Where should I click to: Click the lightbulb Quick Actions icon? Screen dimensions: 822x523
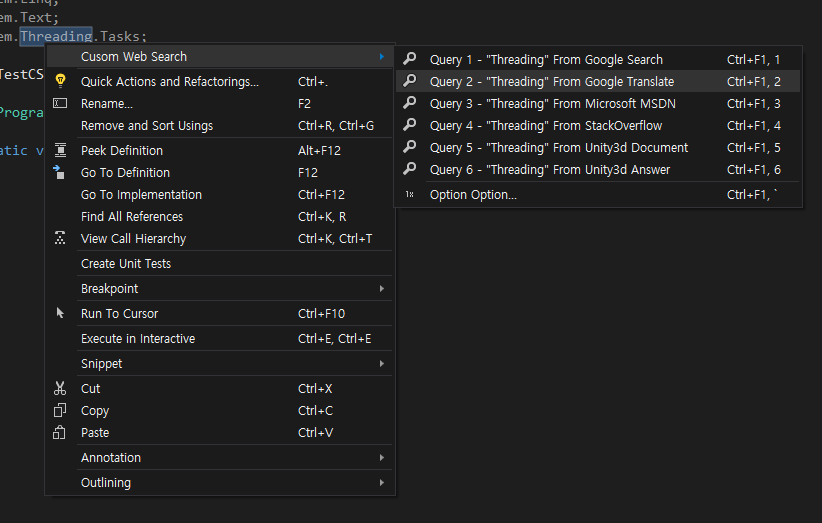[60, 81]
